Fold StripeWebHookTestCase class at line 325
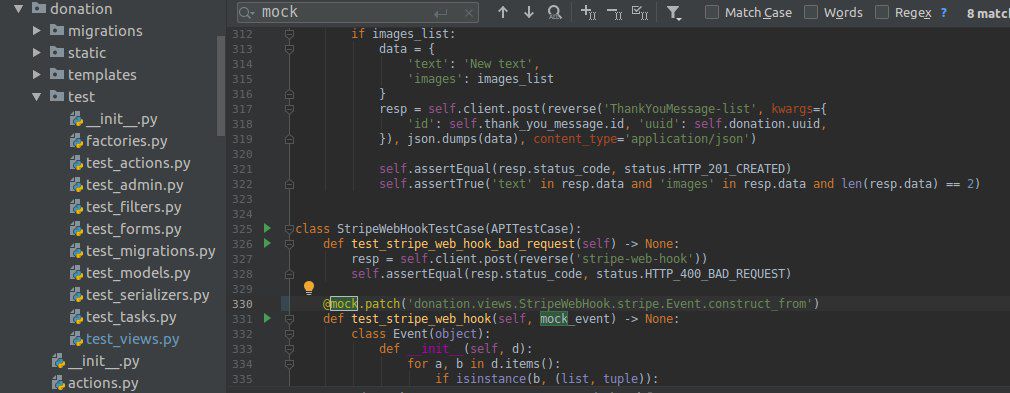This screenshot has width=1010, height=393. [289, 229]
